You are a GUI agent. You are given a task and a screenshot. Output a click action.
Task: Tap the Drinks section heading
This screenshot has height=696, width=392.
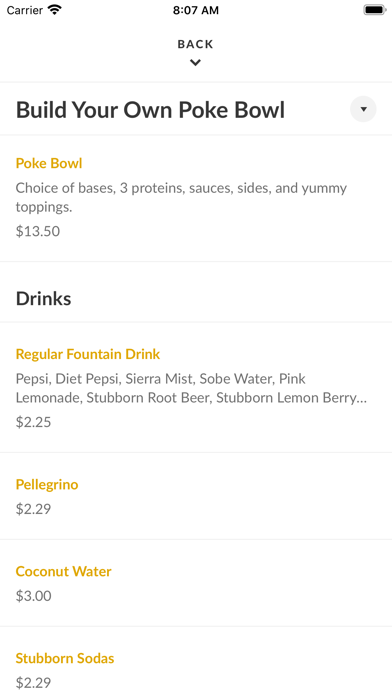pyautogui.click(x=44, y=299)
